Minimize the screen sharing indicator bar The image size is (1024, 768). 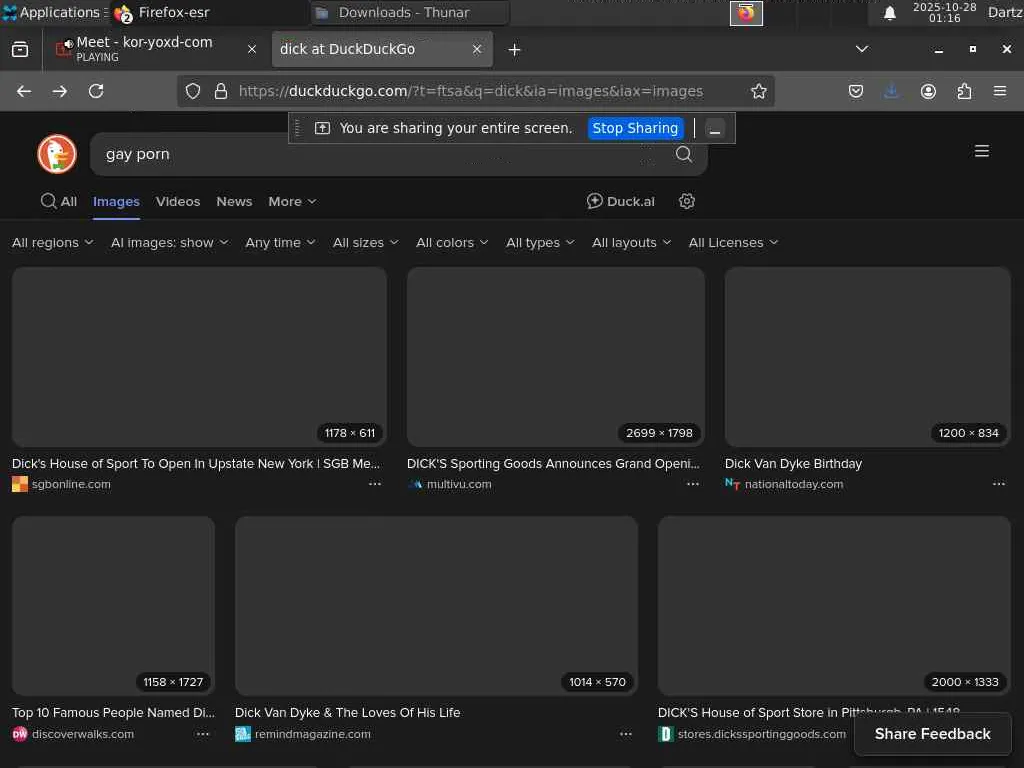pos(715,129)
